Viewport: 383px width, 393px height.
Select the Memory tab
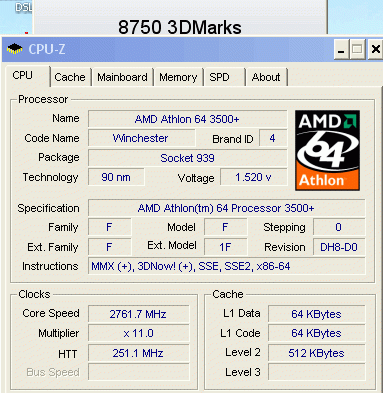178,77
